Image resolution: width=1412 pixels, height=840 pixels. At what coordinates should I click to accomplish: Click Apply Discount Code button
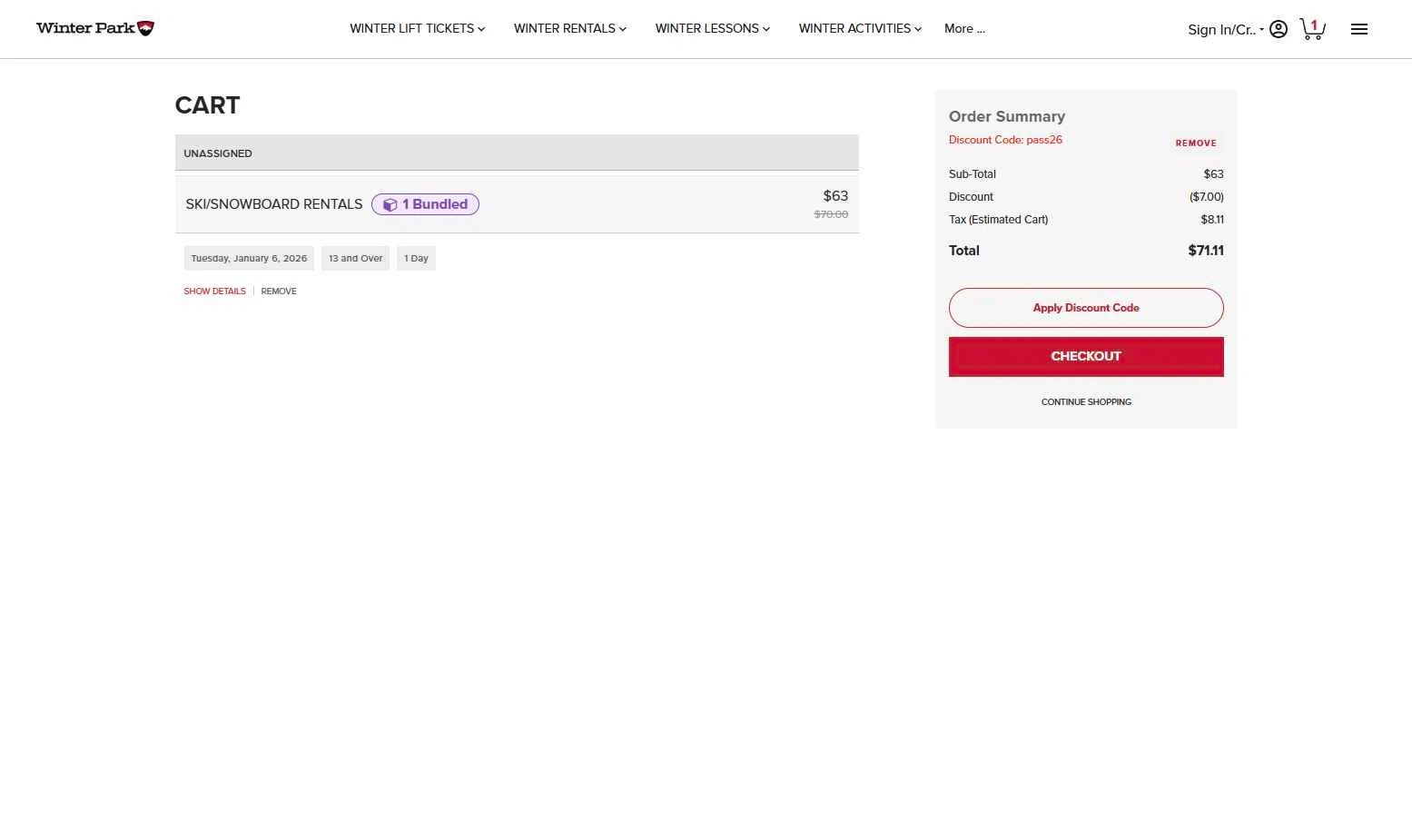(x=1086, y=308)
